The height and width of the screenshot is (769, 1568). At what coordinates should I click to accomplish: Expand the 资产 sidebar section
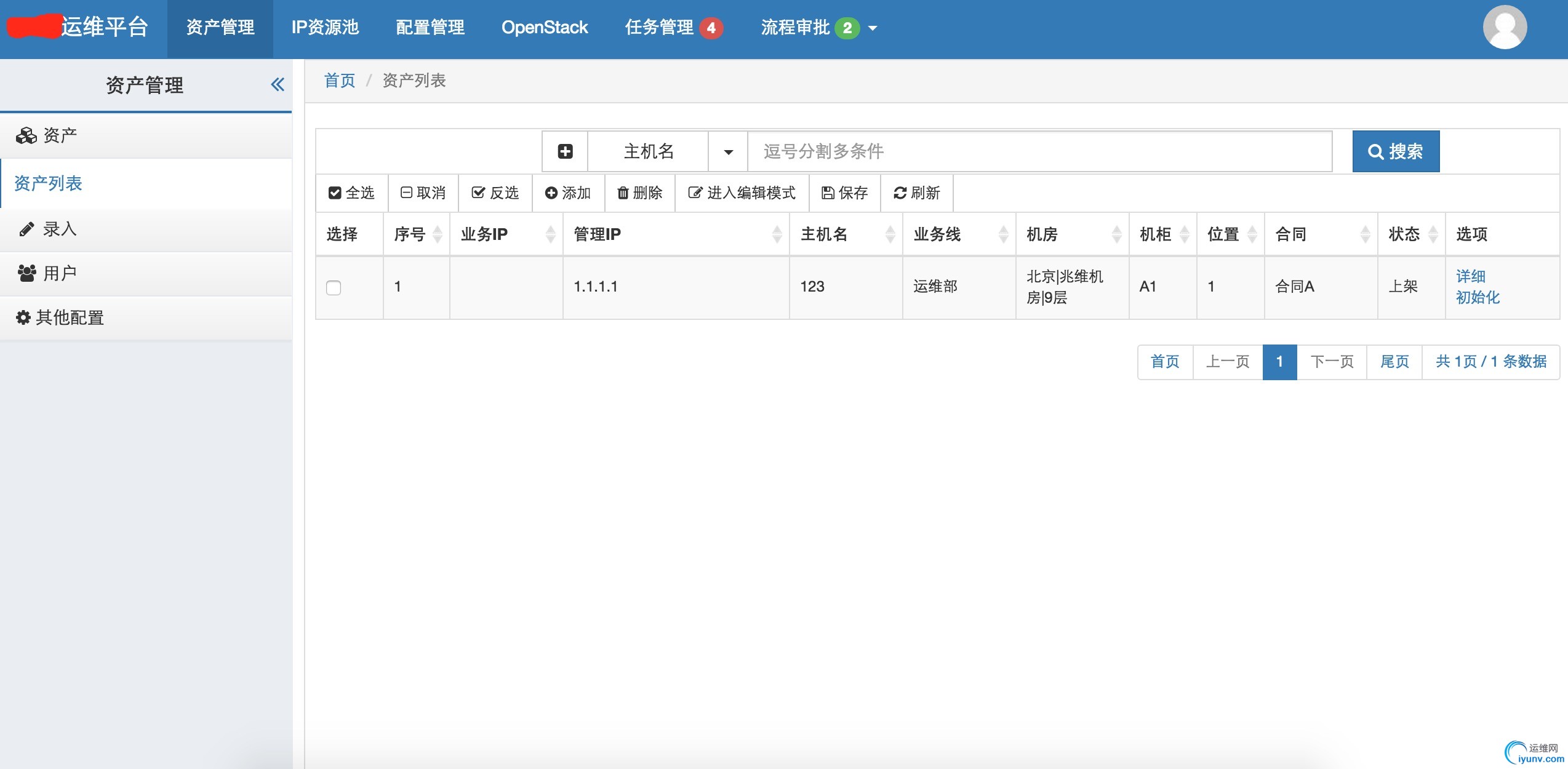[146, 135]
